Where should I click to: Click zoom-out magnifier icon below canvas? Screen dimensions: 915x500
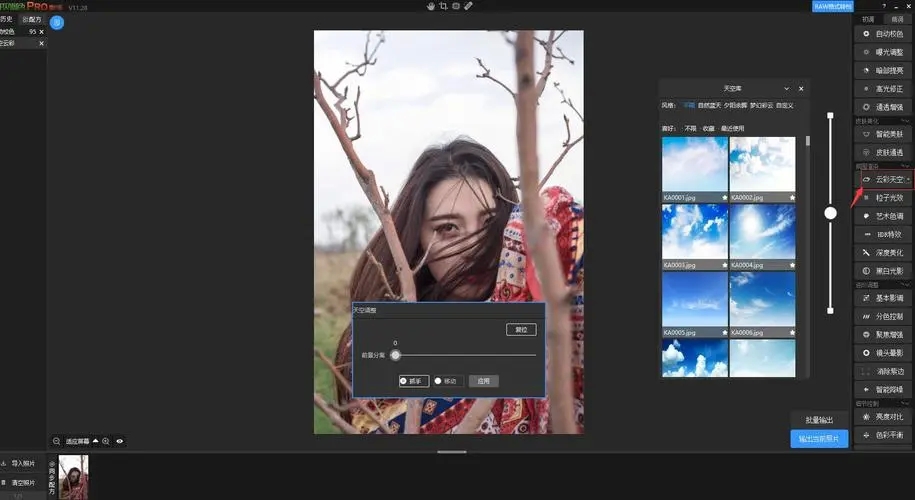tap(57, 441)
